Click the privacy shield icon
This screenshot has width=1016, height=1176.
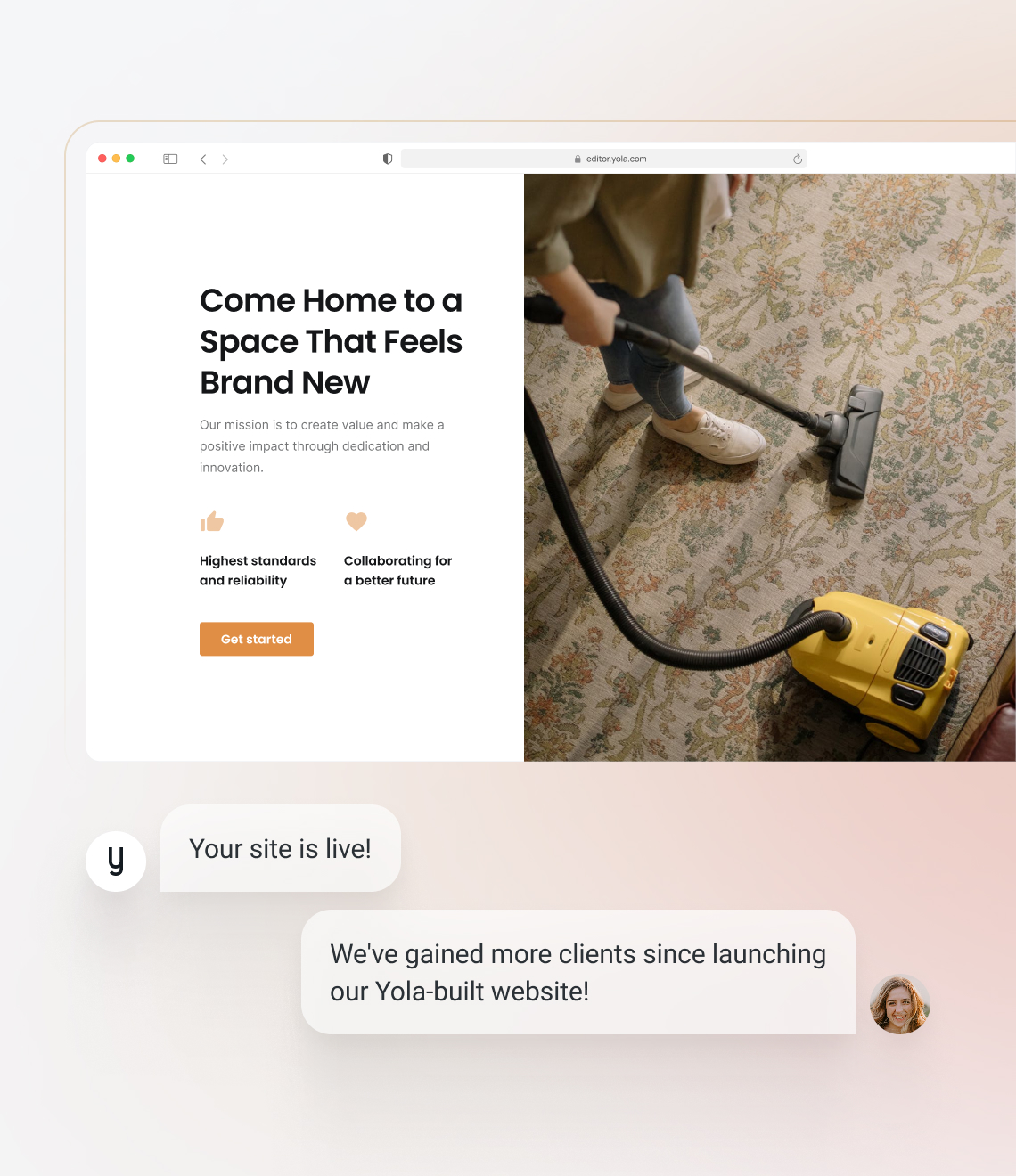(x=387, y=159)
